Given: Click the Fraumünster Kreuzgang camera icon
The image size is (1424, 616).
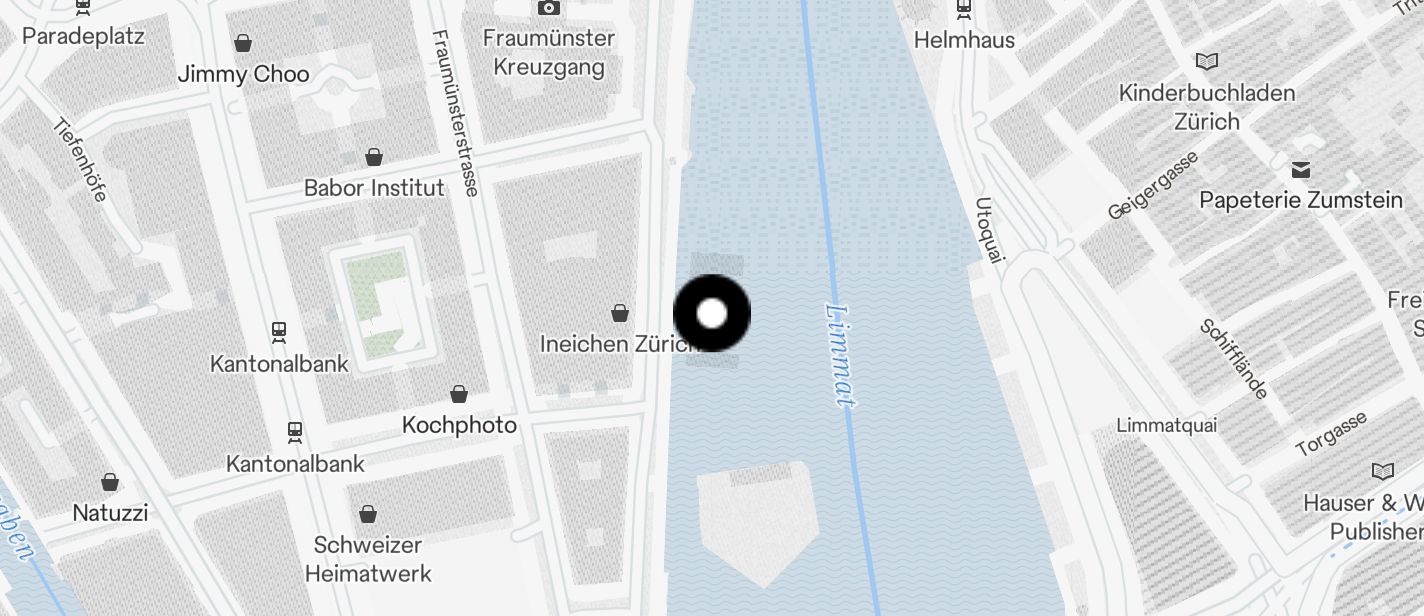Looking at the screenshot, I should tap(548, 8).
